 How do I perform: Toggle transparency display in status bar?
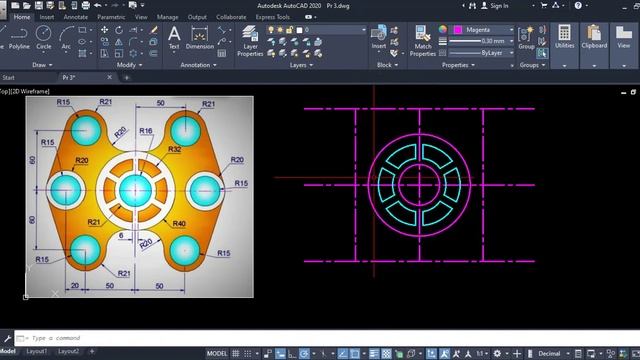click(x=386, y=353)
